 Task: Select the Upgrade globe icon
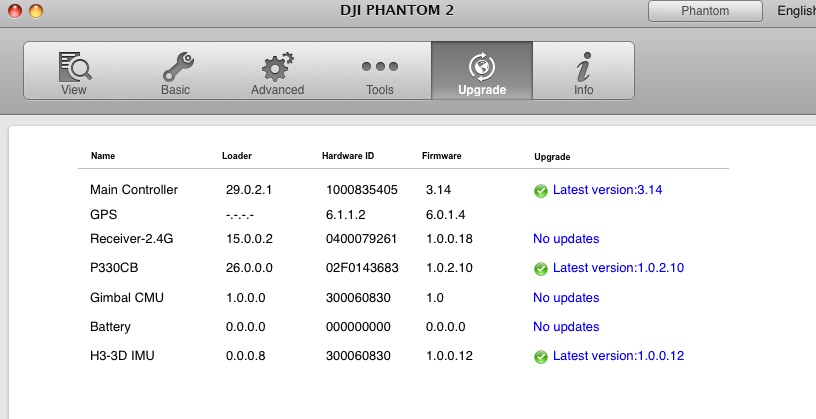coord(482,67)
